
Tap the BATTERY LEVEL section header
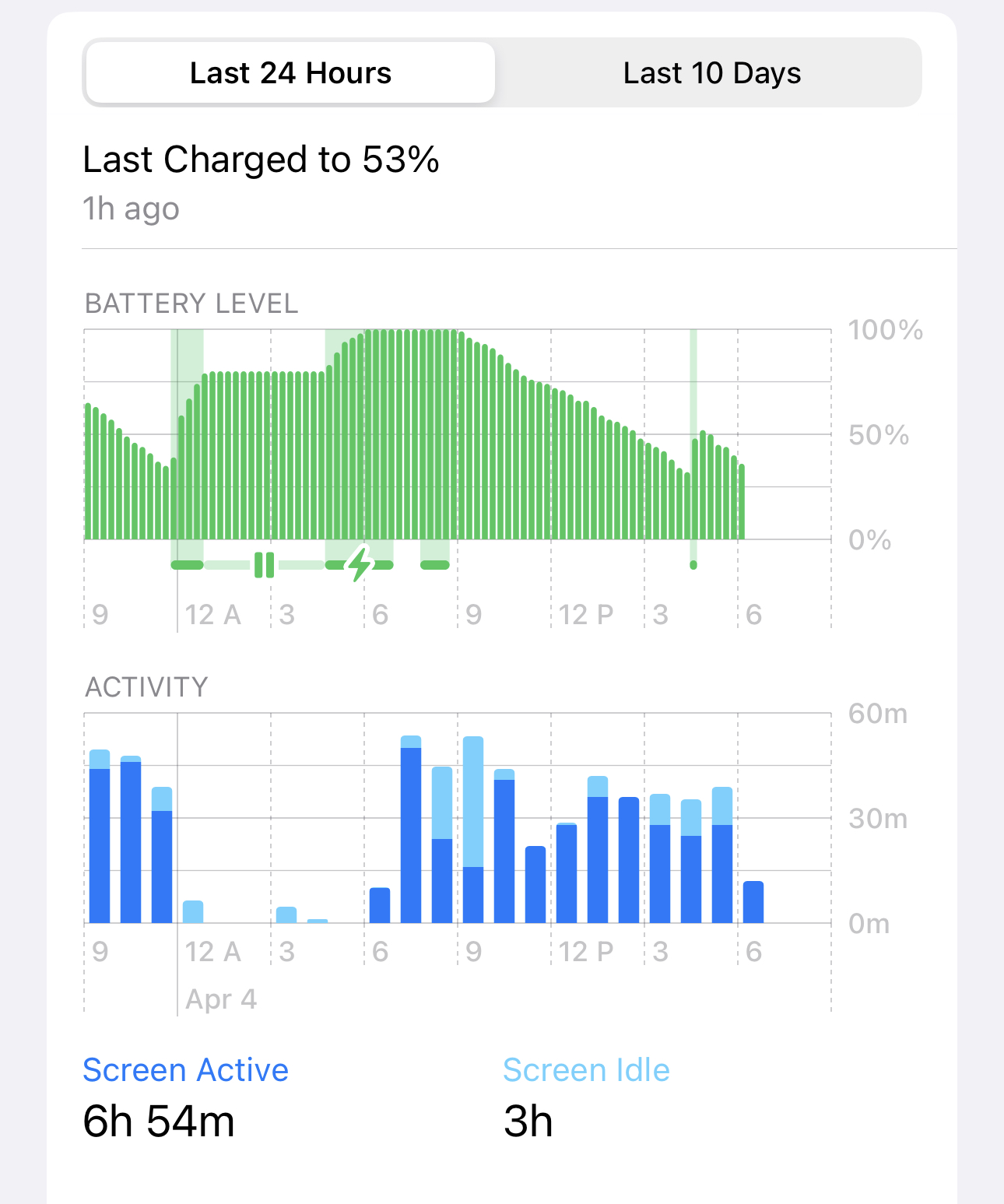191,304
